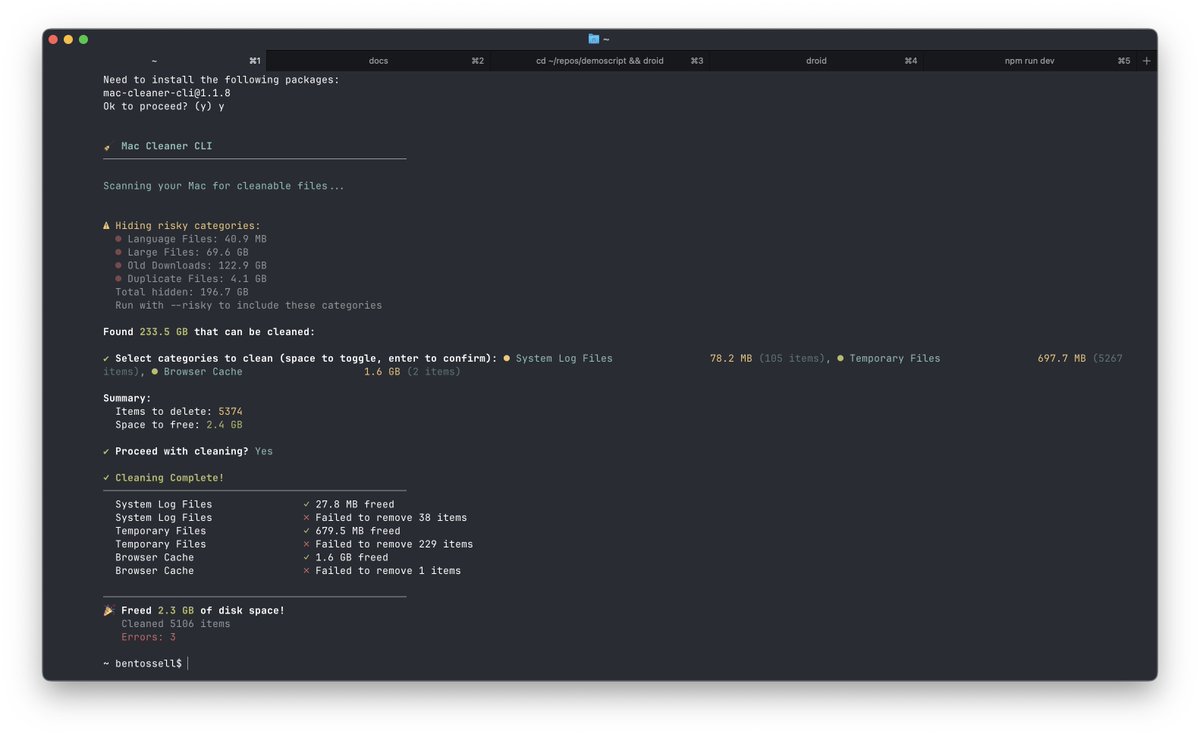Click the '697.7 MB' Temporary Files size
Viewport: 1200px width, 737px height.
tap(1062, 358)
